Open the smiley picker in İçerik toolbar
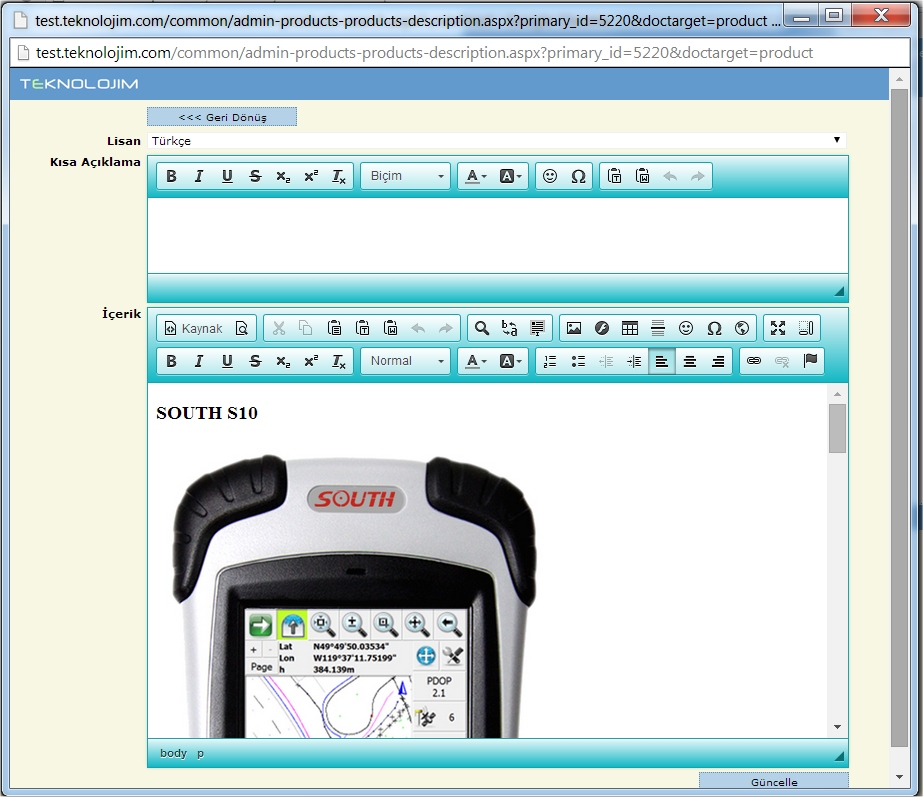The image size is (923, 797). click(686, 328)
